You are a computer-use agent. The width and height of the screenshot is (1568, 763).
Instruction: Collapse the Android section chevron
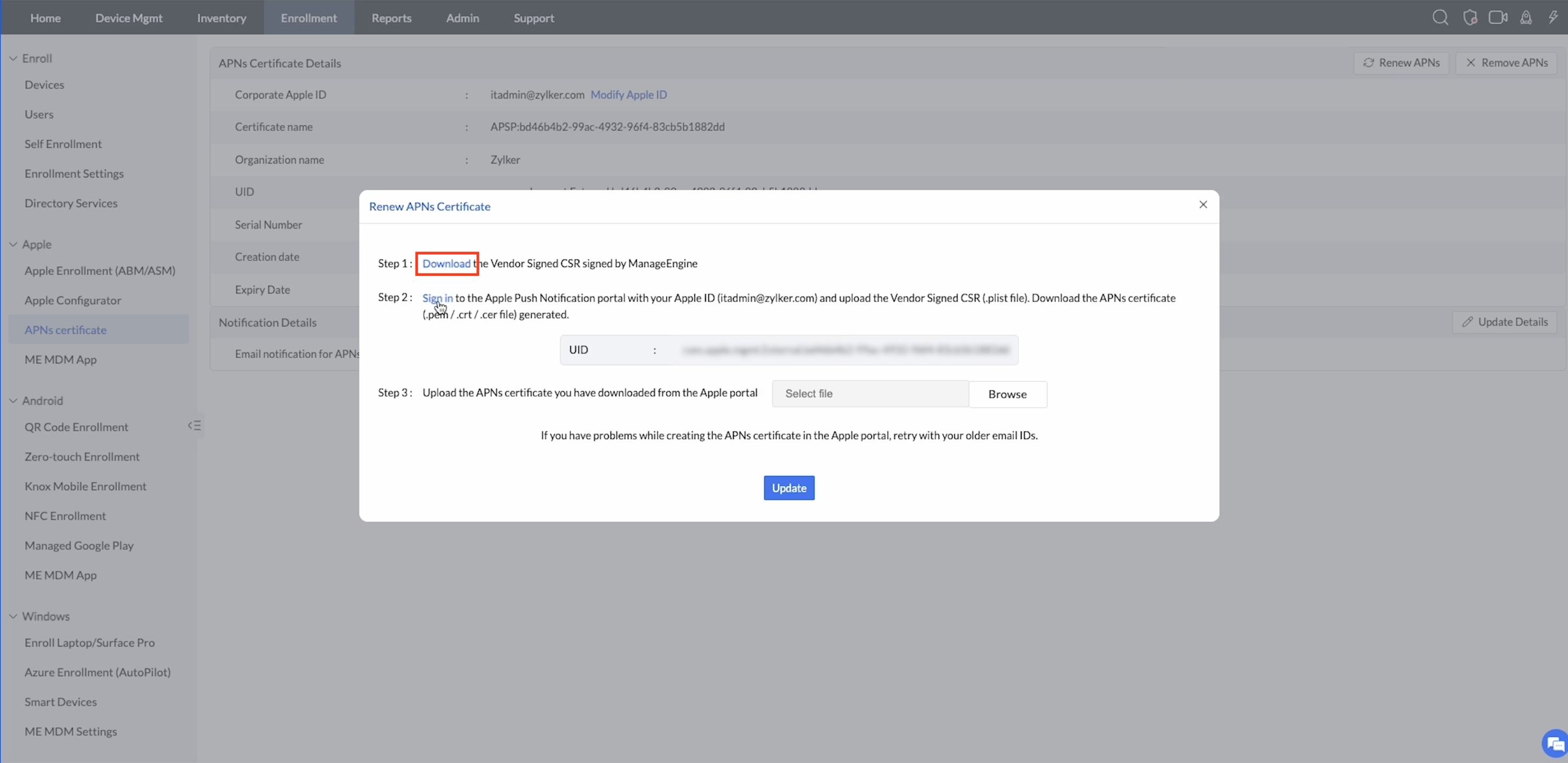tap(13, 401)
